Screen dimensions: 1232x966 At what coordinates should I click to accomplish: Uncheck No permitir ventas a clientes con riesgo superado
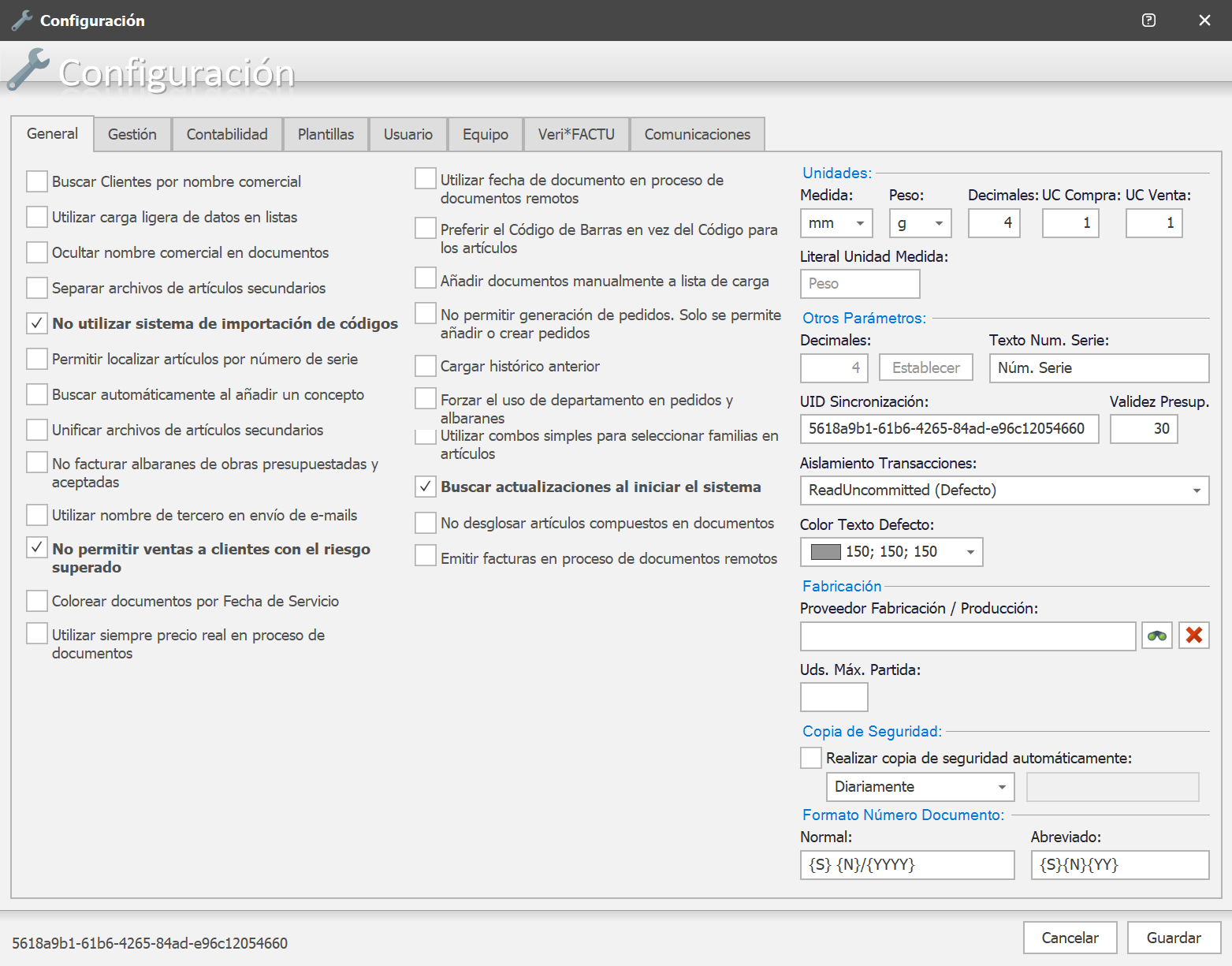tap(37, 547)
